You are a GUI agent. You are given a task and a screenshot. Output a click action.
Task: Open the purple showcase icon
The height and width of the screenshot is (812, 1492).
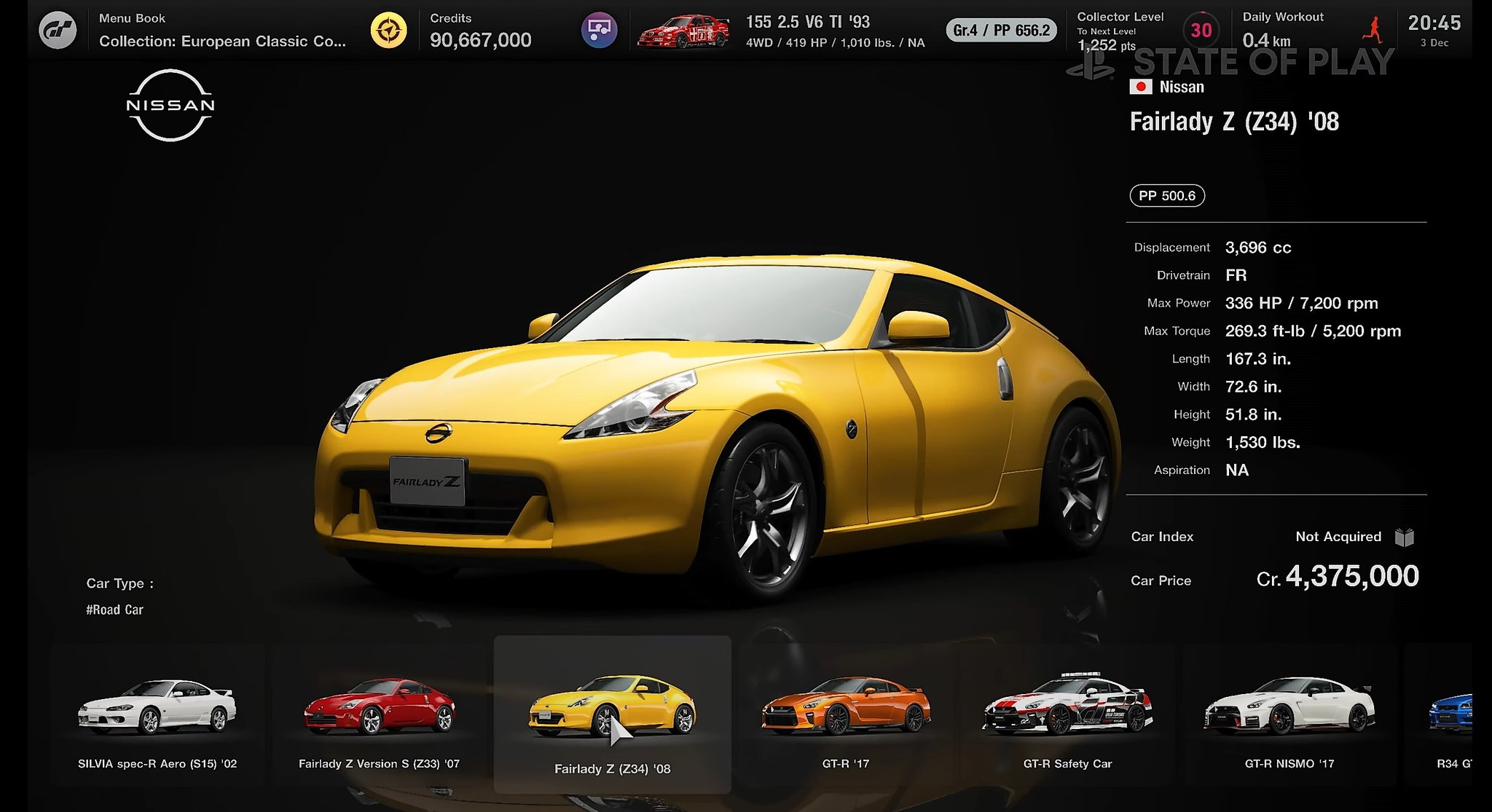pyautogui.click(x=599, y=31)
